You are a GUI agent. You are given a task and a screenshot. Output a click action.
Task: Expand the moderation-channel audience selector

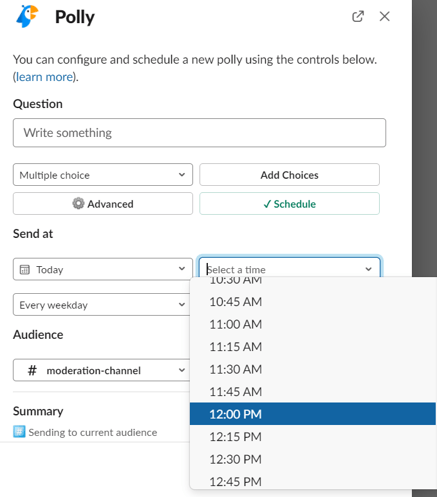coord(101,370)
